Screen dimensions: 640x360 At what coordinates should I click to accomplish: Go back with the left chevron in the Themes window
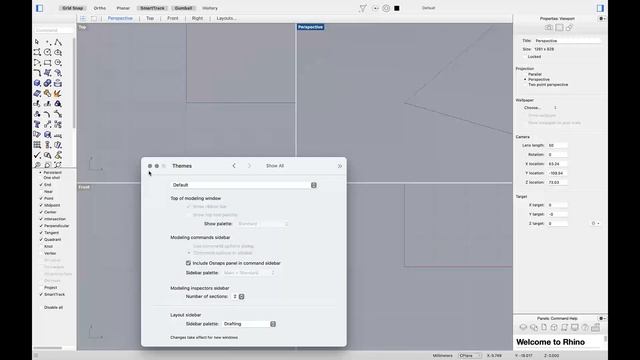click(234, 166)
